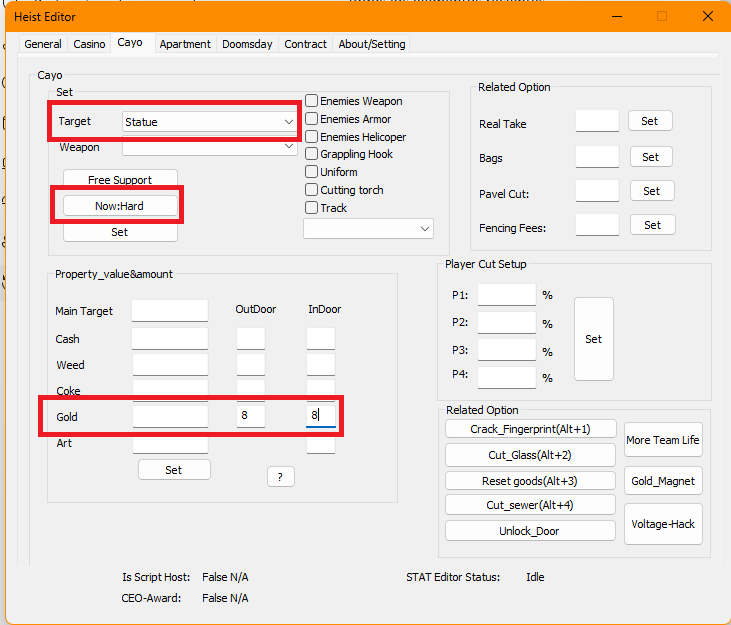Focus the Cash OutDoor amount field
731x625 pixels.
coord(251,338)
